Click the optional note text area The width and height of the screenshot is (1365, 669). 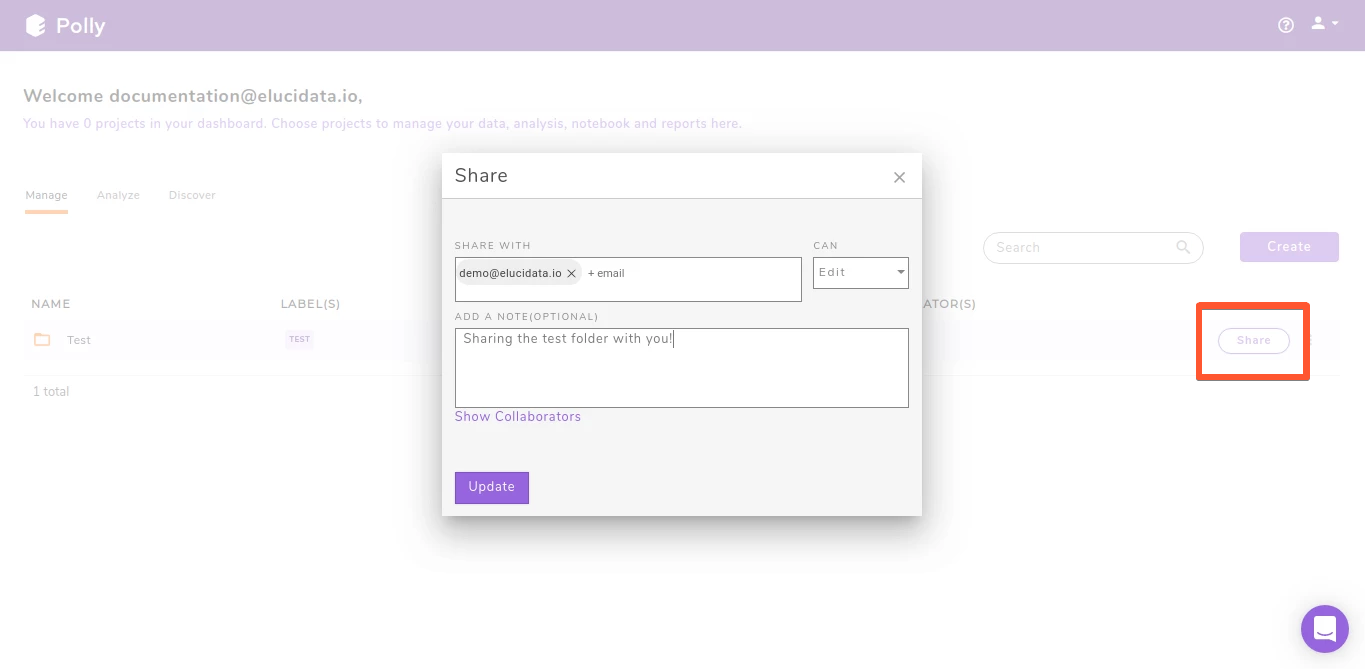pos(681,367)
